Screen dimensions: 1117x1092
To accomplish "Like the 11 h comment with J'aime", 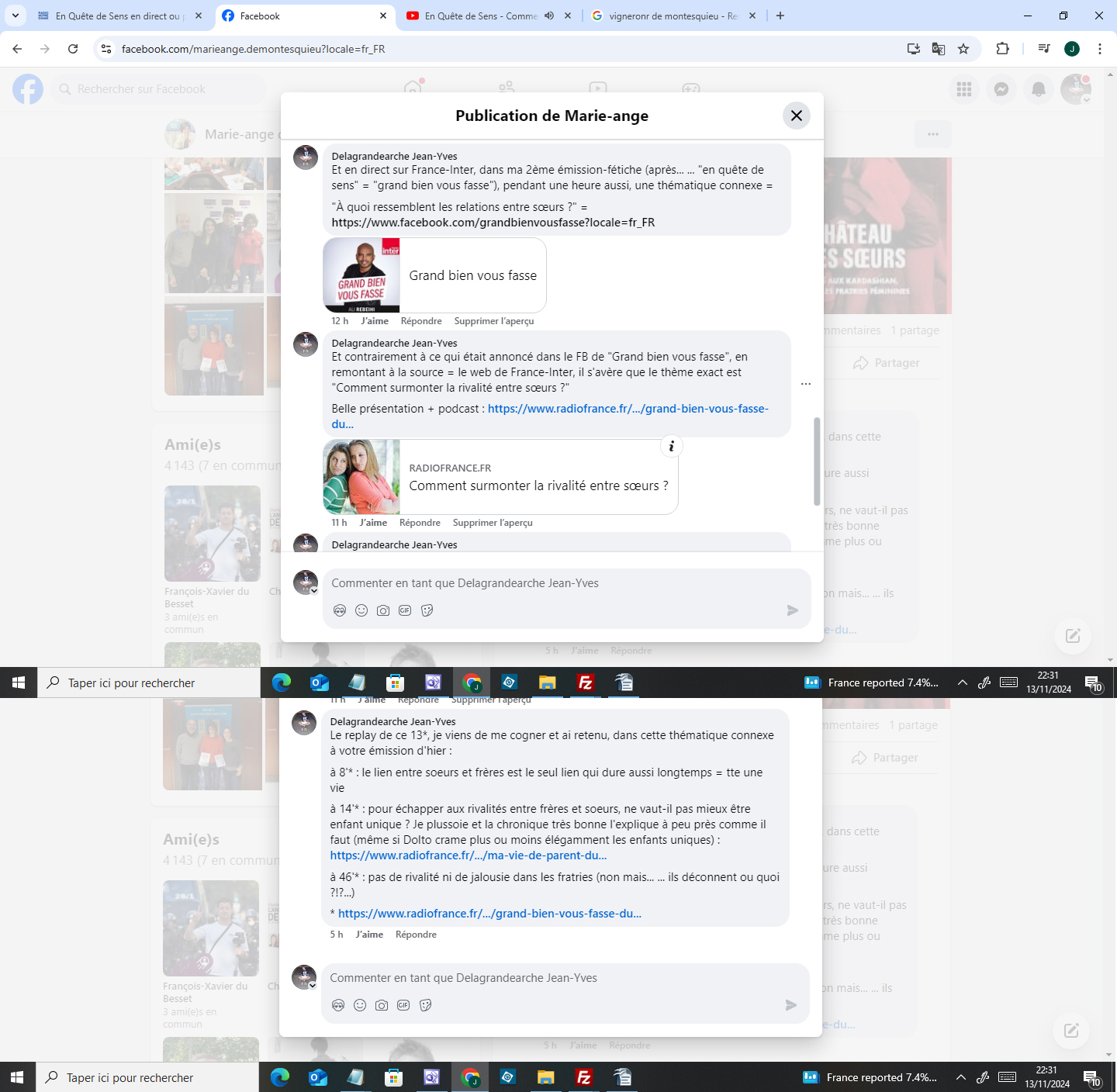I will [373, 523].
